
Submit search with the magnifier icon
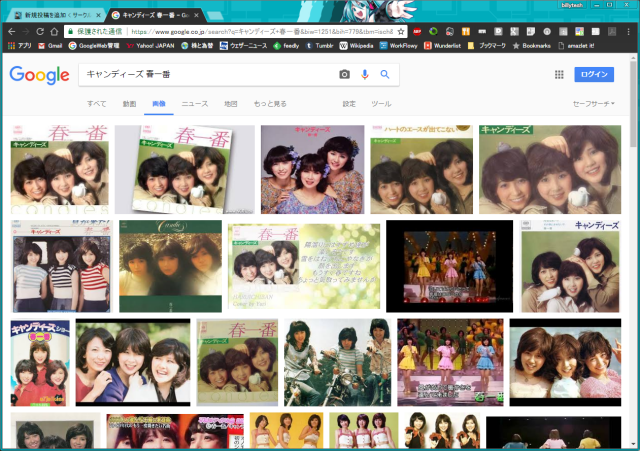(384, 74)
